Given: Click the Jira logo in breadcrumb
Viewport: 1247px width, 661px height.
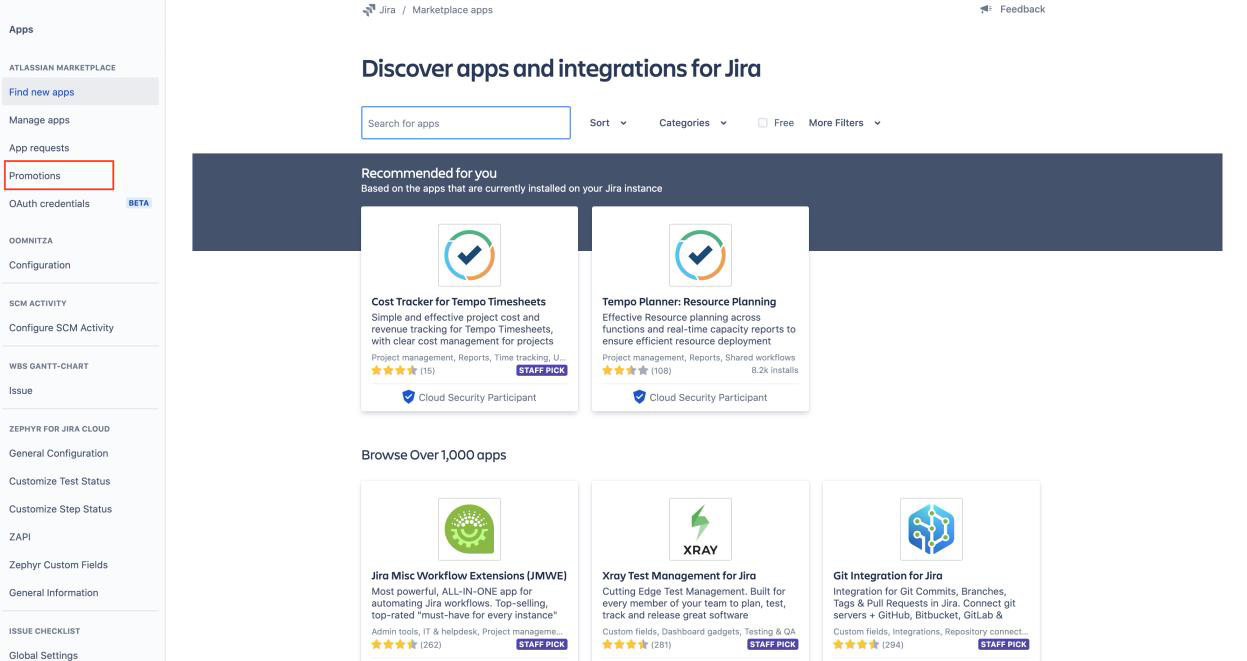Looking at the screenshot, I should coord(369,10).
